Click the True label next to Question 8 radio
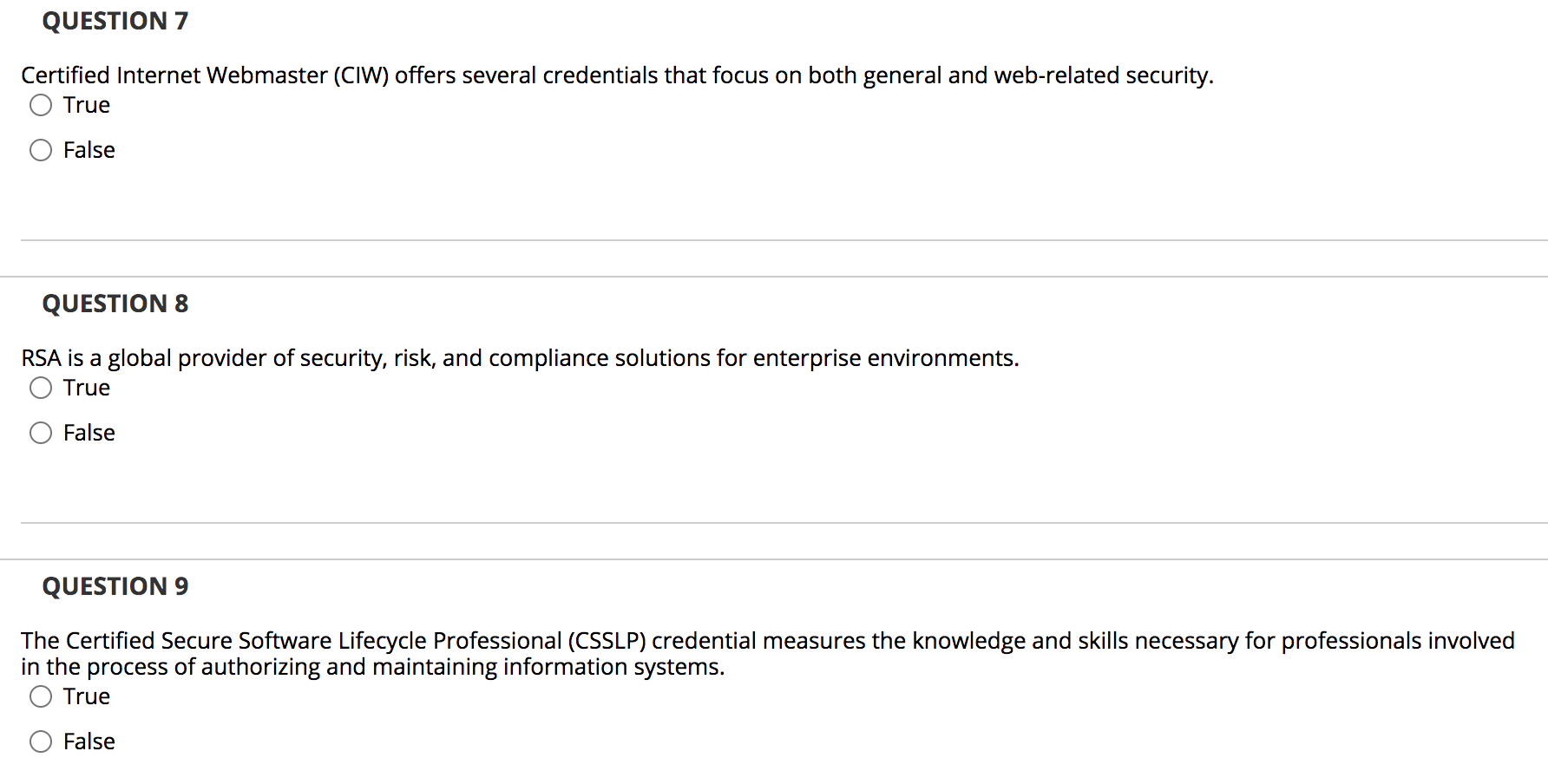 (85, 389)
